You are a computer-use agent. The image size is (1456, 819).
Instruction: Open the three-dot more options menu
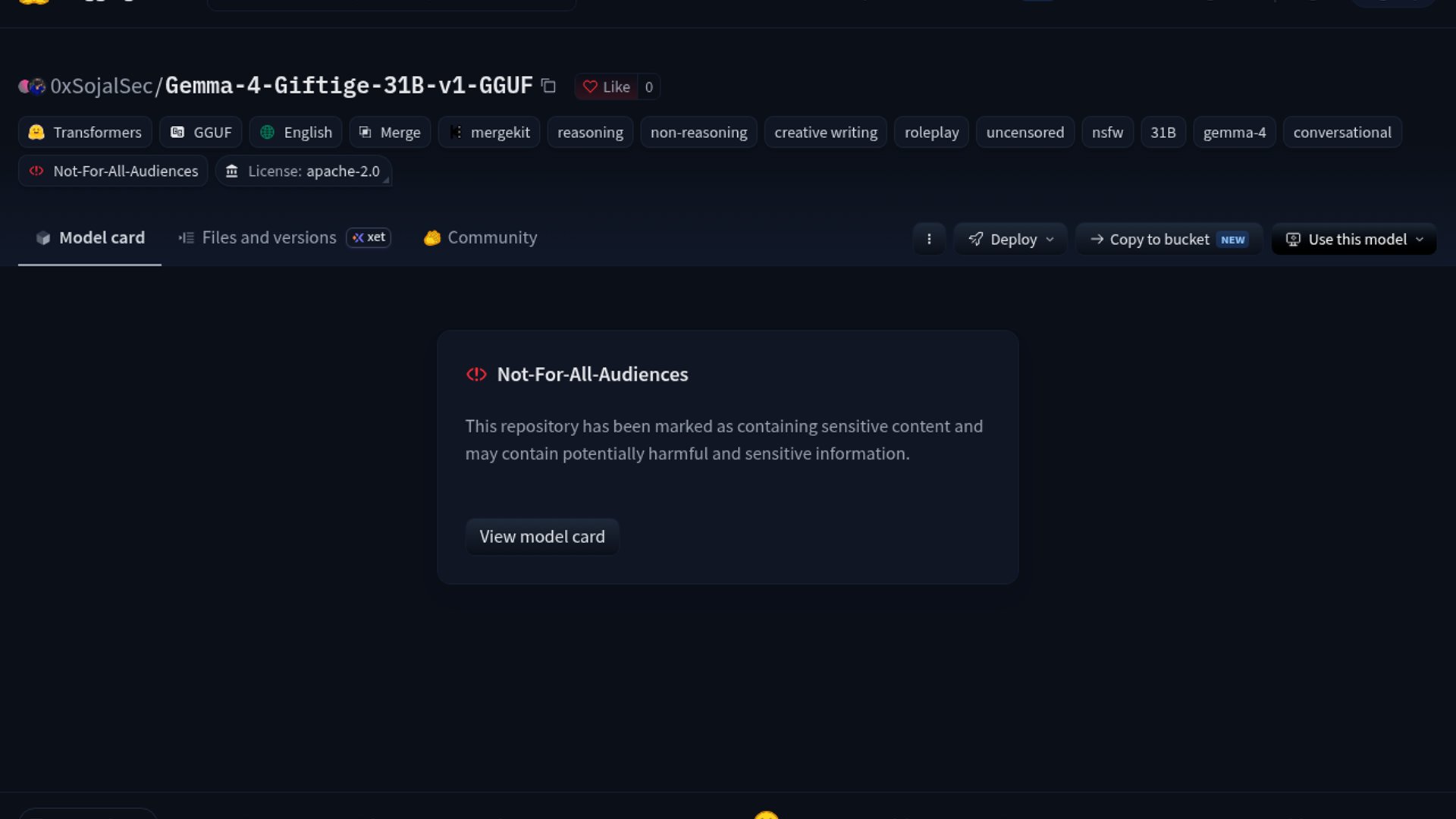(x=929, y=239)
